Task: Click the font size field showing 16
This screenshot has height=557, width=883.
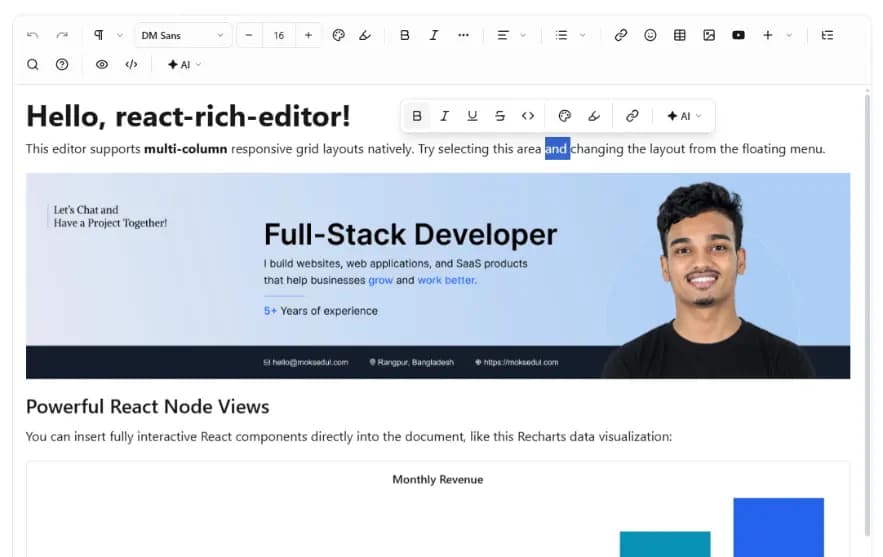Action: [x=279, y=35]
